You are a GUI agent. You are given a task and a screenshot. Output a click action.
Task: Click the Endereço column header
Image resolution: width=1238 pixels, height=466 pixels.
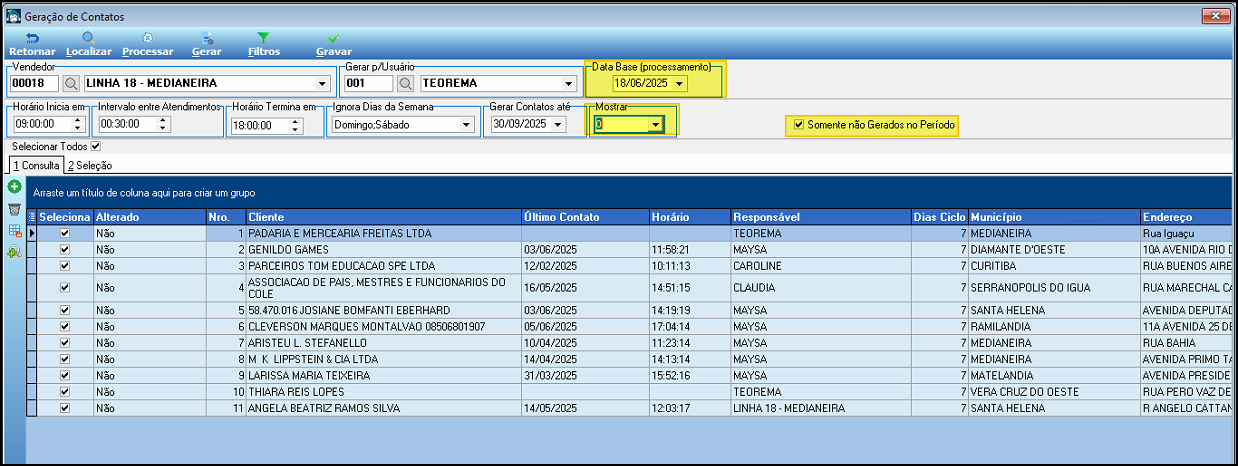click(1185, 217)
